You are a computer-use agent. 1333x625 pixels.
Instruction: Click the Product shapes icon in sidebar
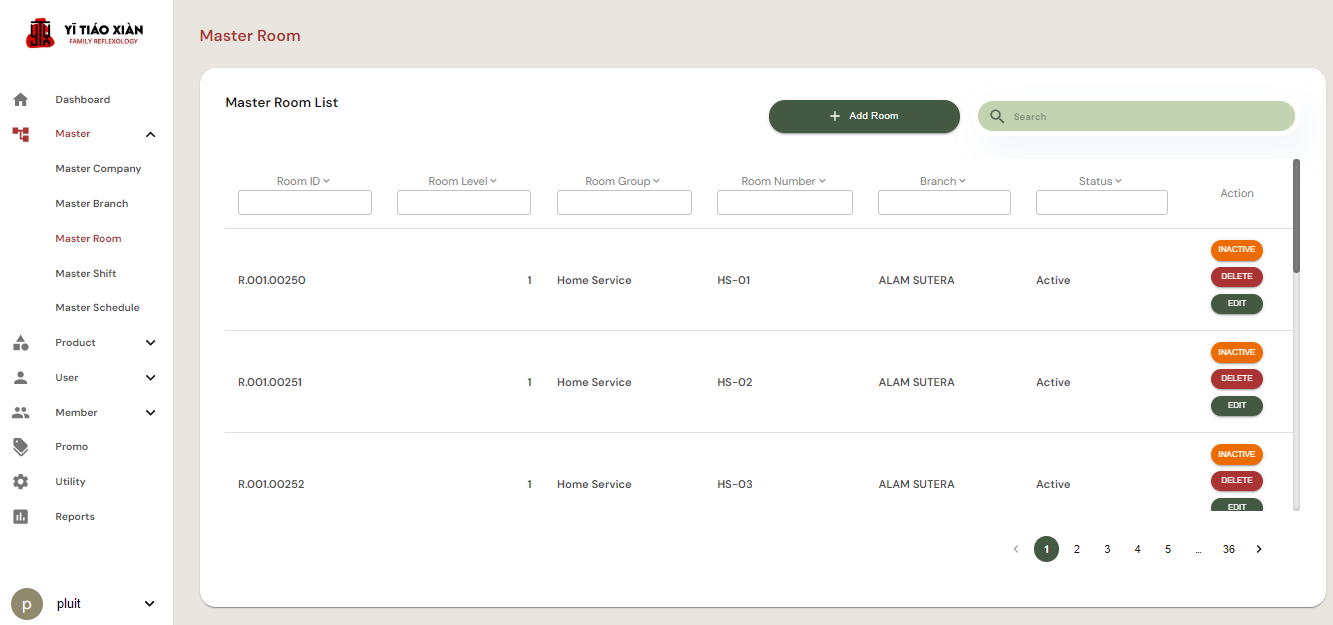[x=20, y=343]
